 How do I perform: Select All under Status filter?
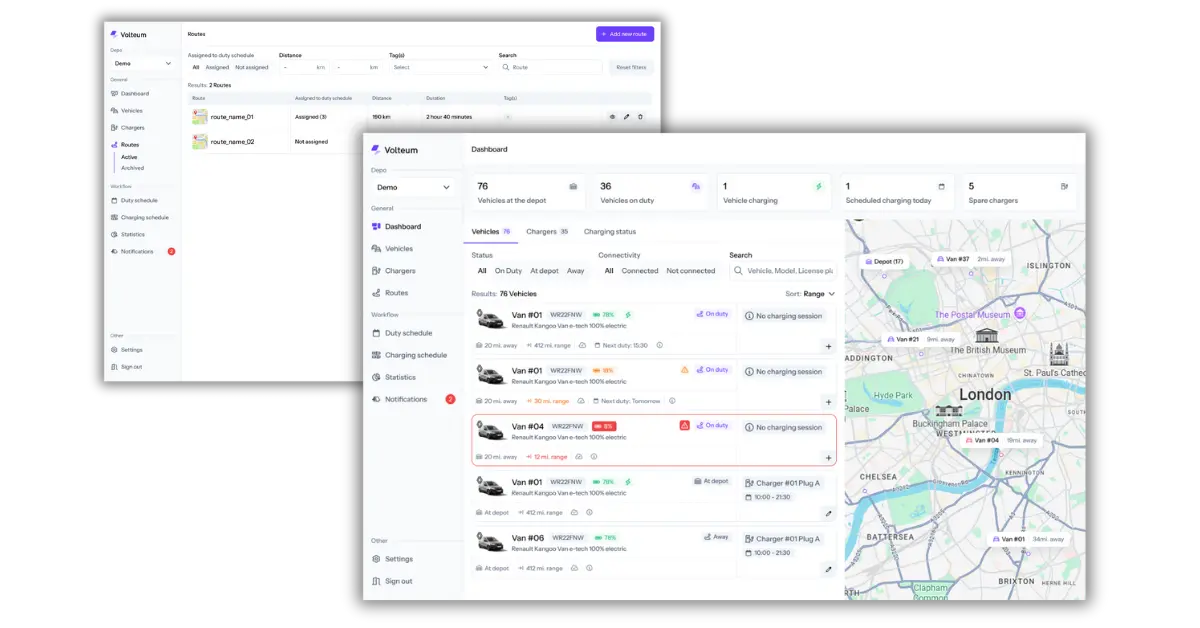click(x=482, y=271)
